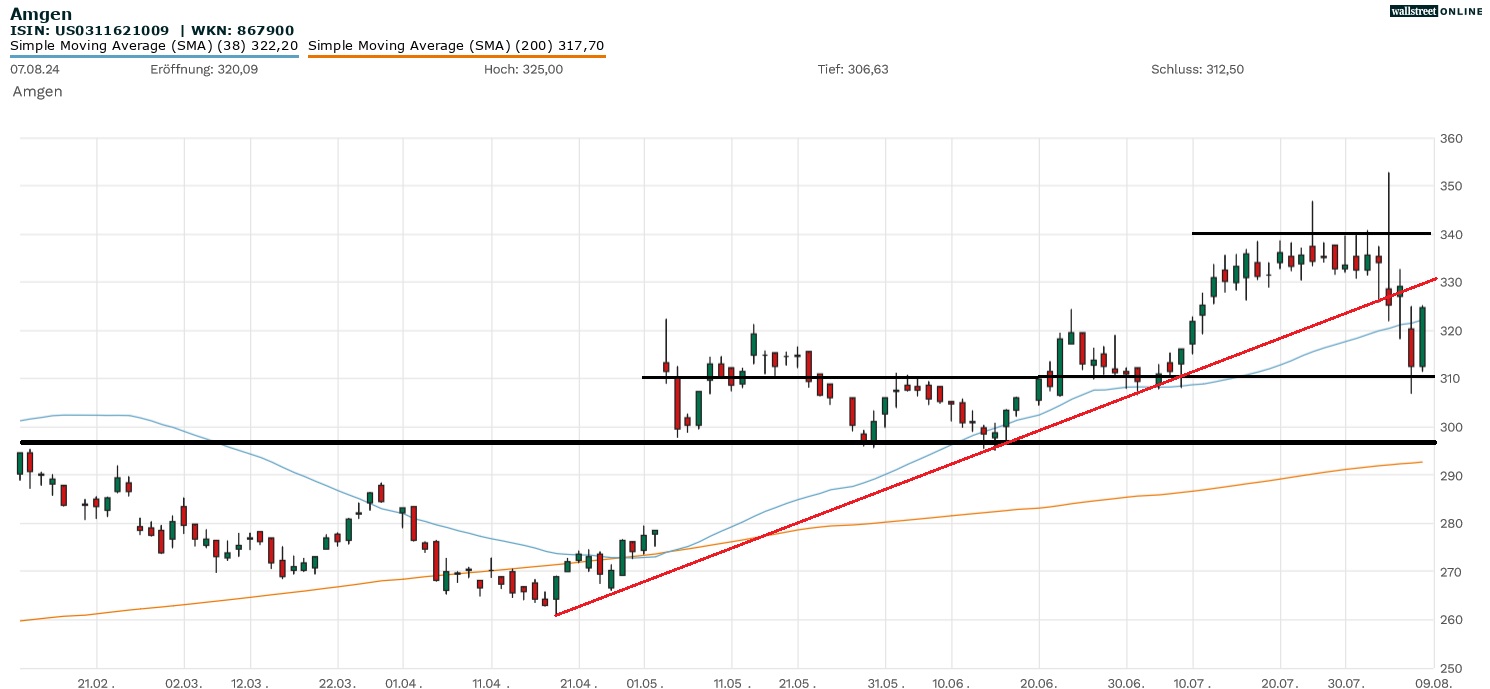
Task: Click the wallstreet ONLINE logo
Action: (x=1436, y=11)
